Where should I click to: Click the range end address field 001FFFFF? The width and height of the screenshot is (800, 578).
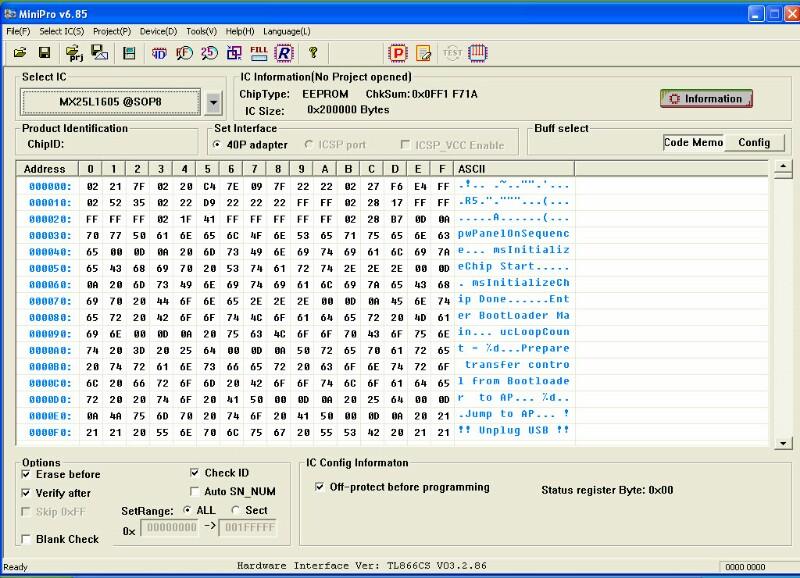pos(249,527)
